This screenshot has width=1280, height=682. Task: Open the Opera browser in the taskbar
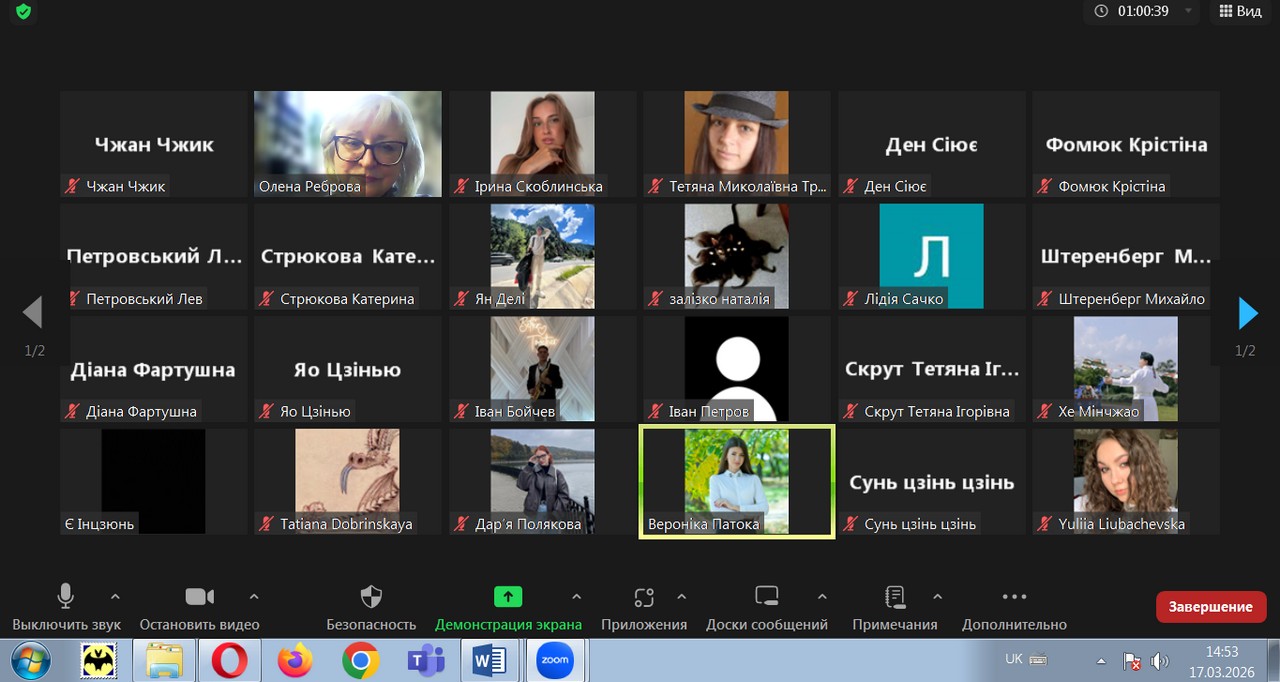(230, 661)
